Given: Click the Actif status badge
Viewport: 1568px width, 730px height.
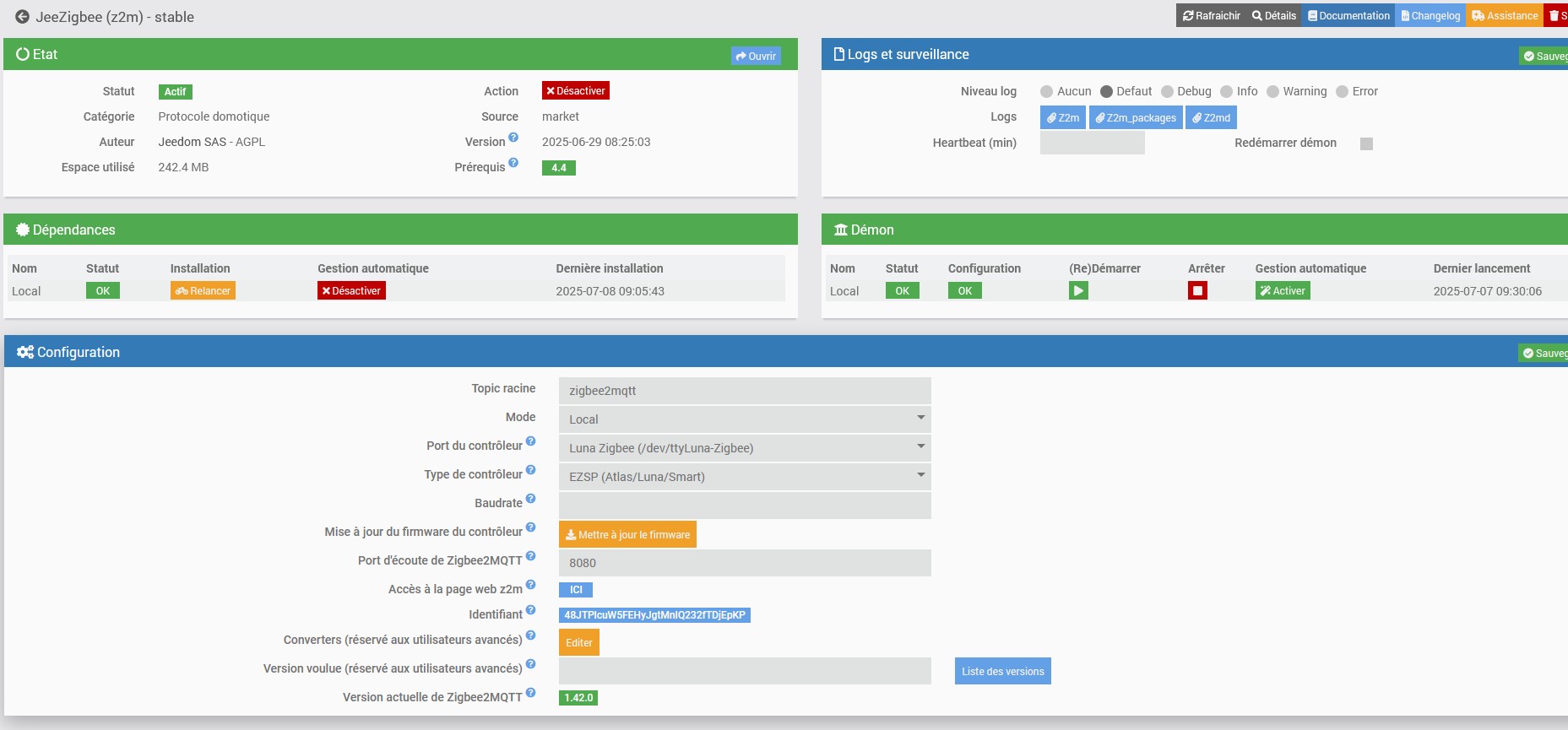Looking at the screenshot, I should pyautogui.click(x=176, y=92).
